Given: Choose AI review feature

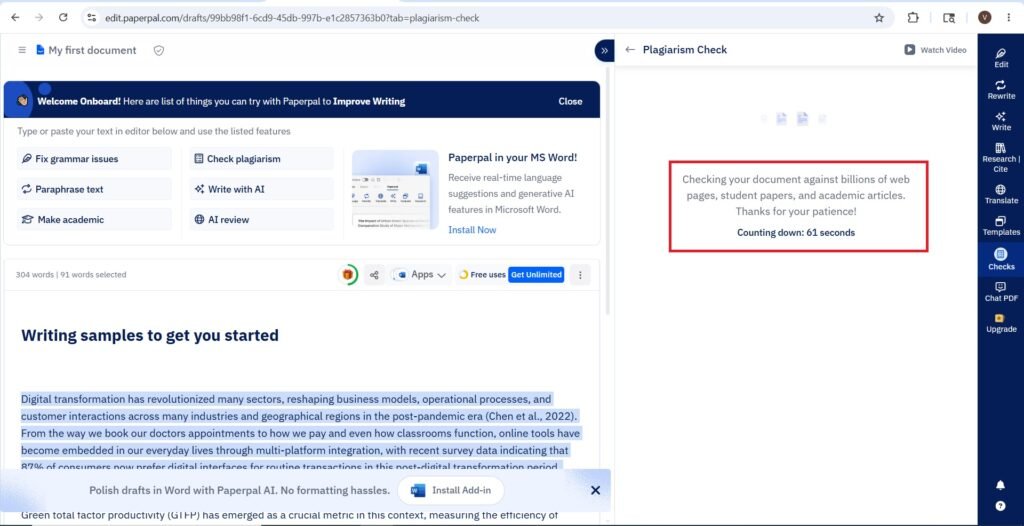Looking at the screenshot, I should 261,220.
